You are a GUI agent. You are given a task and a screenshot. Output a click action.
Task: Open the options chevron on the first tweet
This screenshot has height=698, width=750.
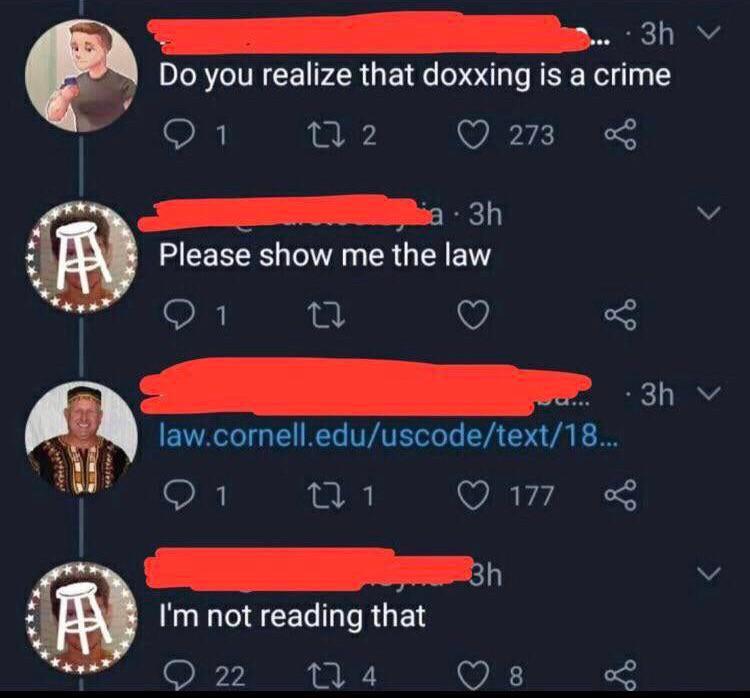point(708,33)
